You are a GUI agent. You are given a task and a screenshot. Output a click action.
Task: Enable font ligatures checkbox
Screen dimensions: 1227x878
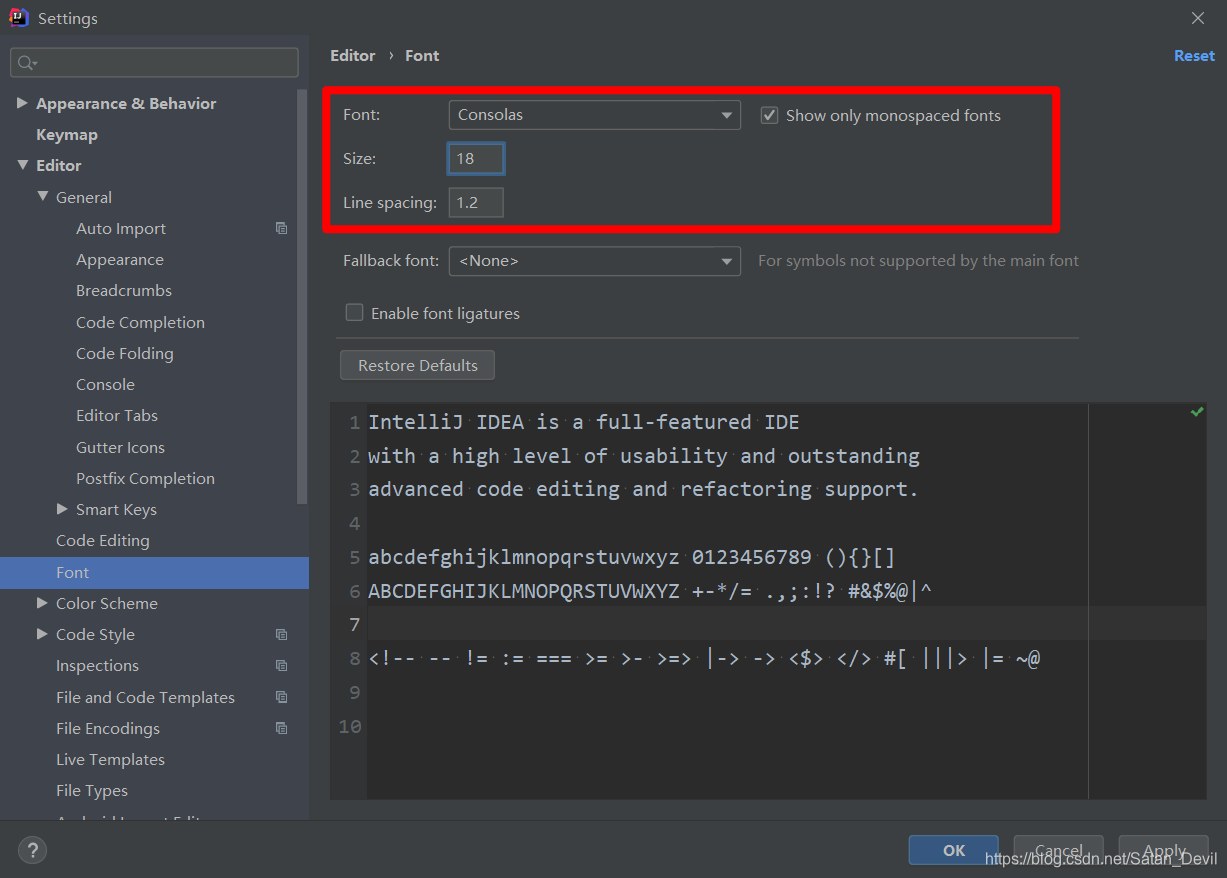[x=354, y=313]
